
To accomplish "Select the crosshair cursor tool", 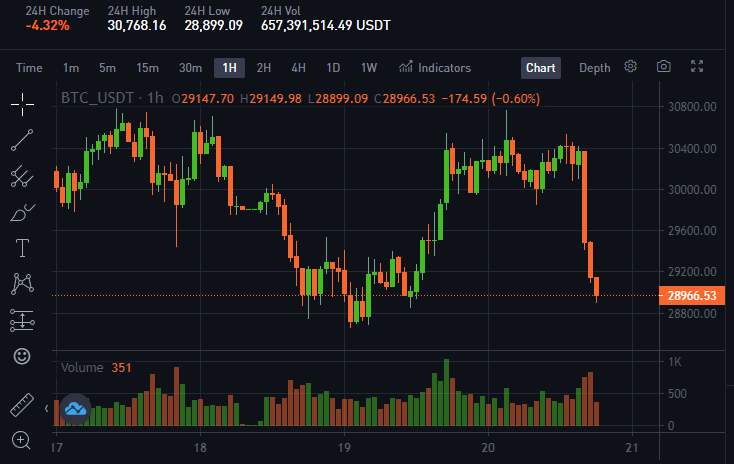I will (22, 104).
